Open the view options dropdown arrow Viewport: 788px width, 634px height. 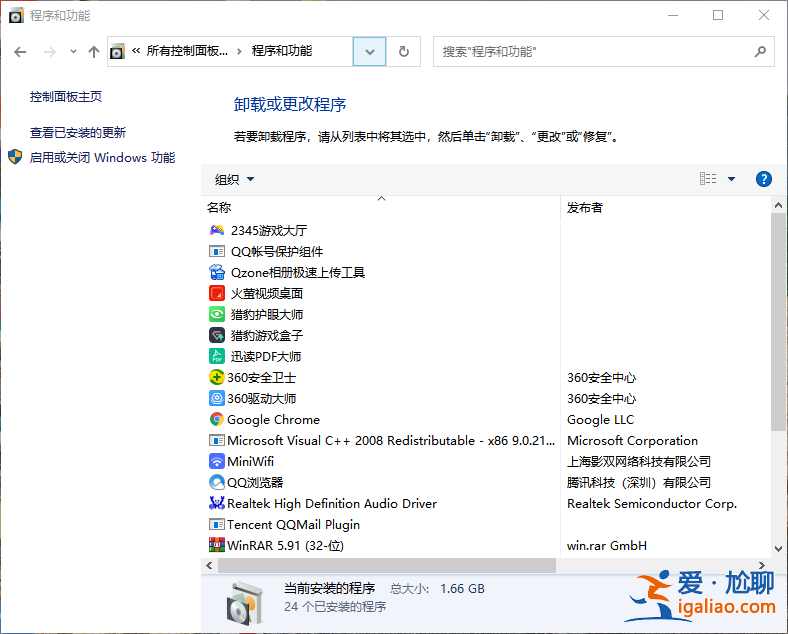tap(731, 179)
